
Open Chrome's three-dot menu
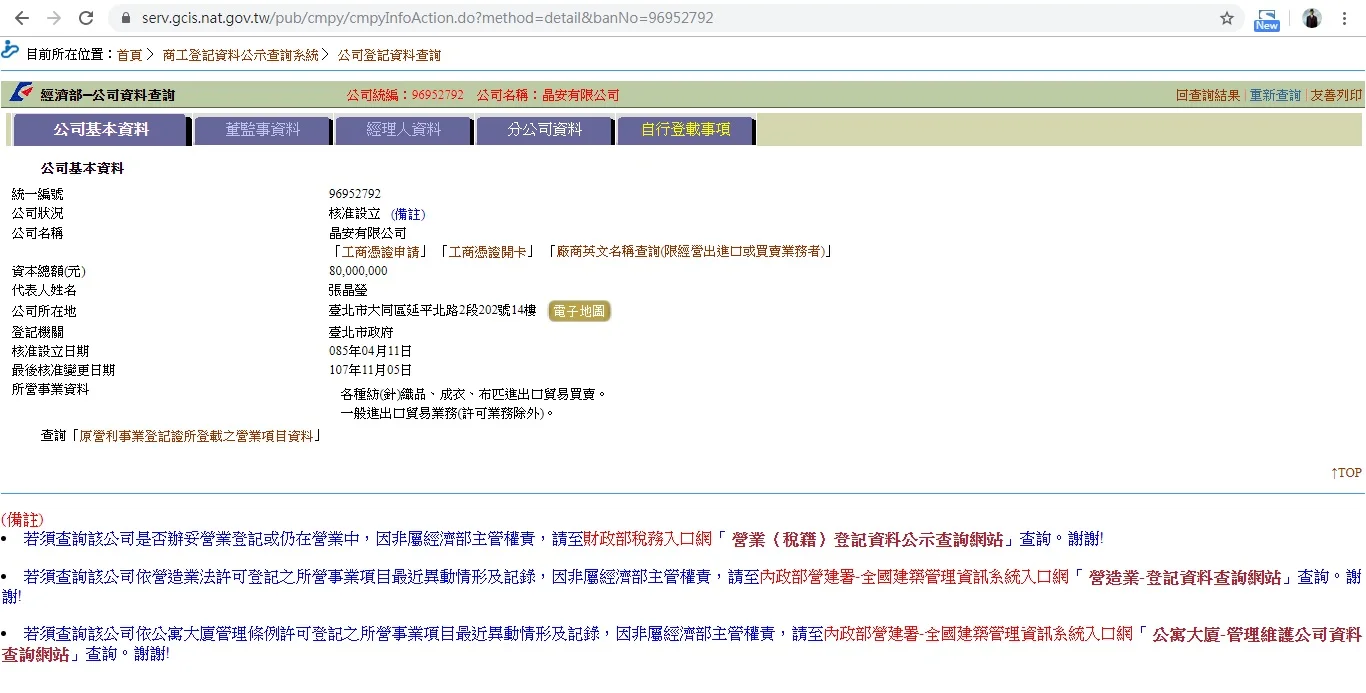pos(1346,18)
